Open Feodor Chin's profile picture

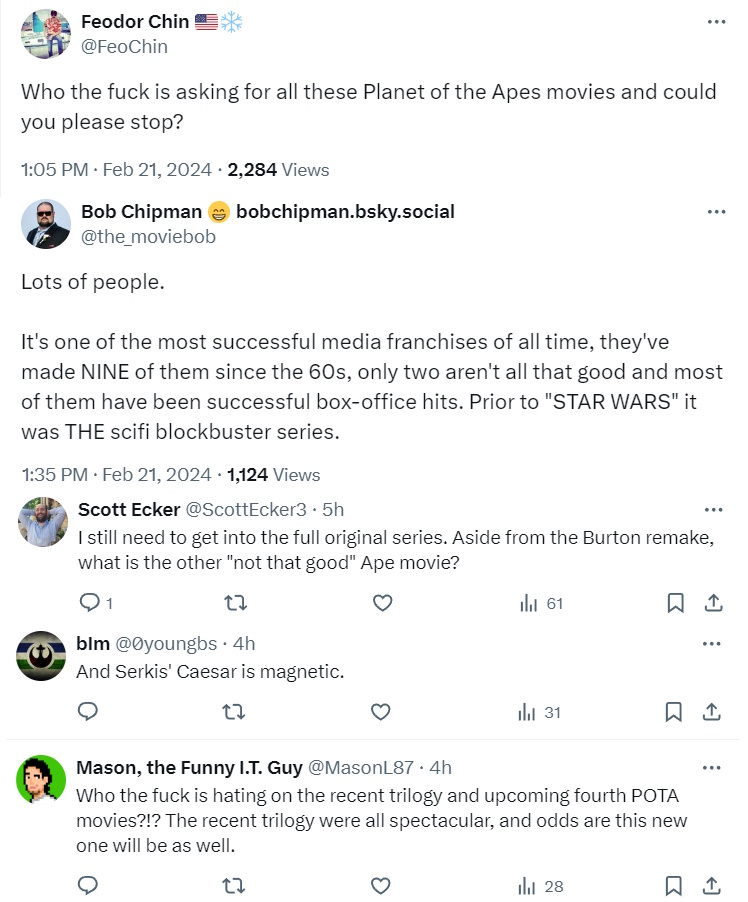point(46,34)
